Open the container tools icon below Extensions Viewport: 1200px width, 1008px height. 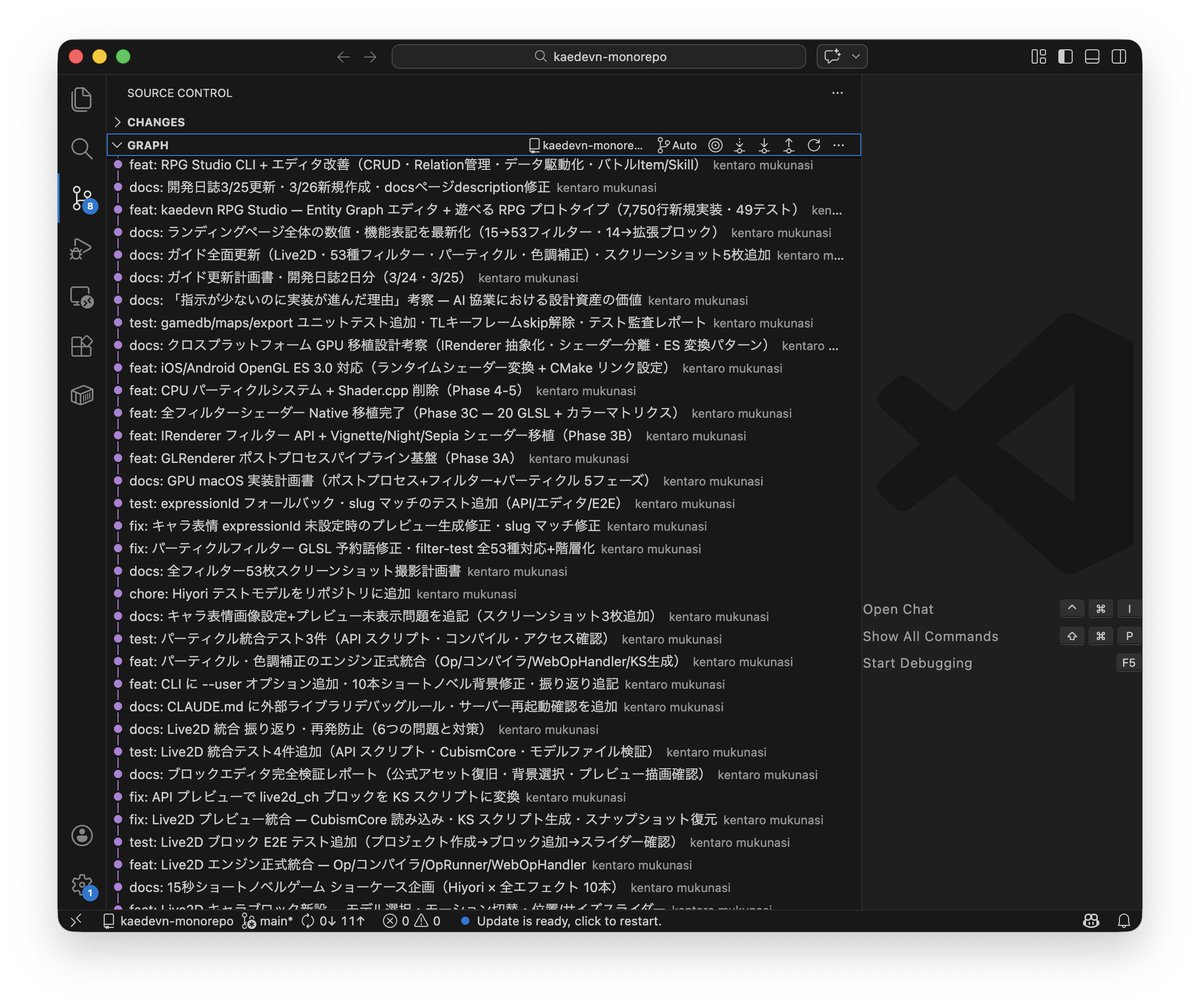(x=82, y=395)
